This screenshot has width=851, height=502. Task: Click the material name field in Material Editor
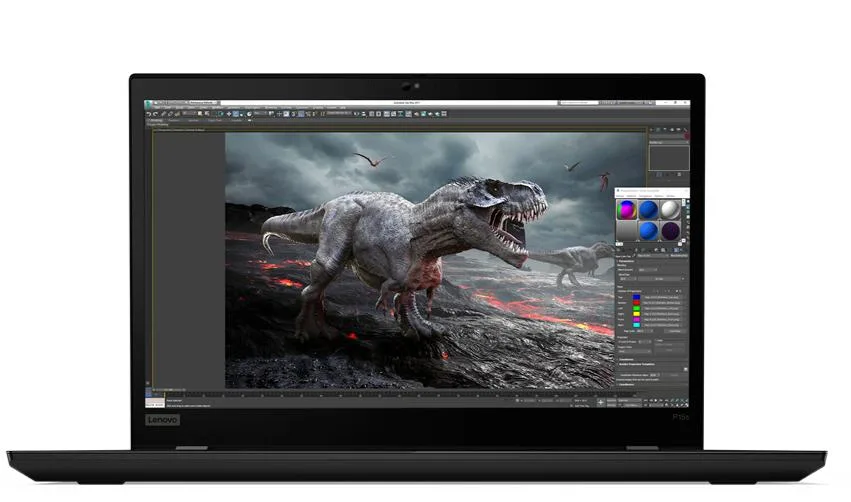[x=653, y=256]
